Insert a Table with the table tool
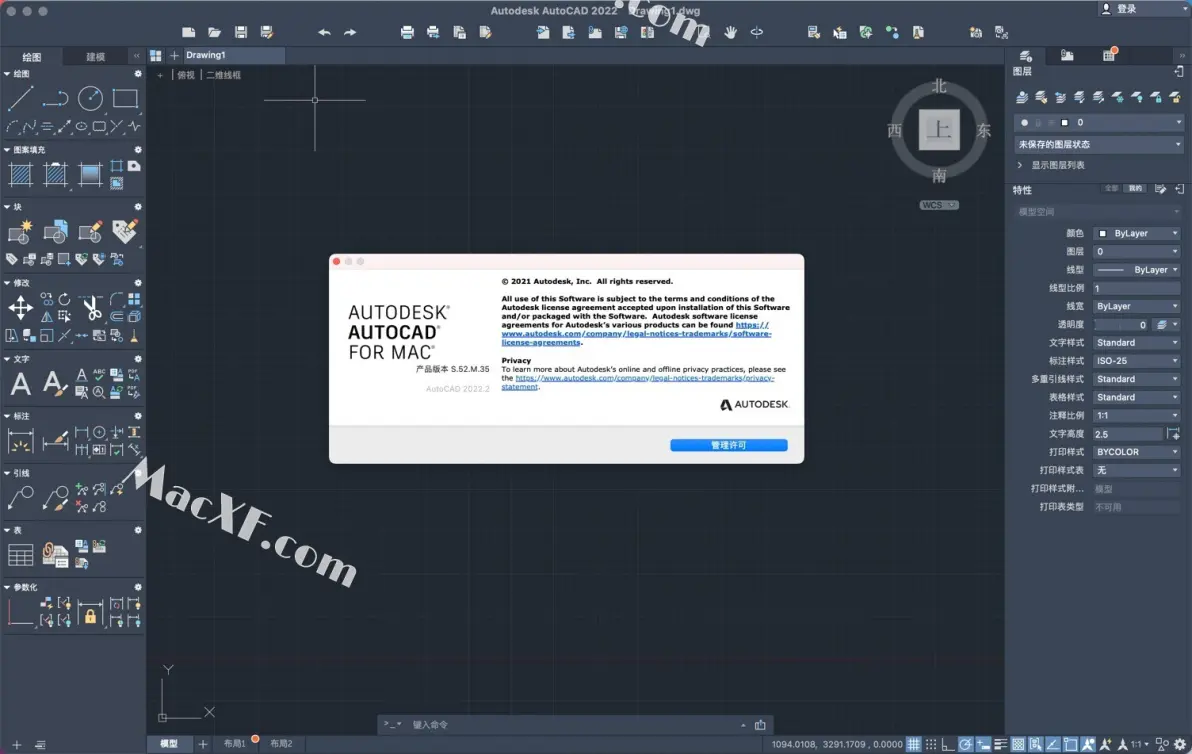The width and height of the screenshot is (1192, 754). [x=21, y=555]
